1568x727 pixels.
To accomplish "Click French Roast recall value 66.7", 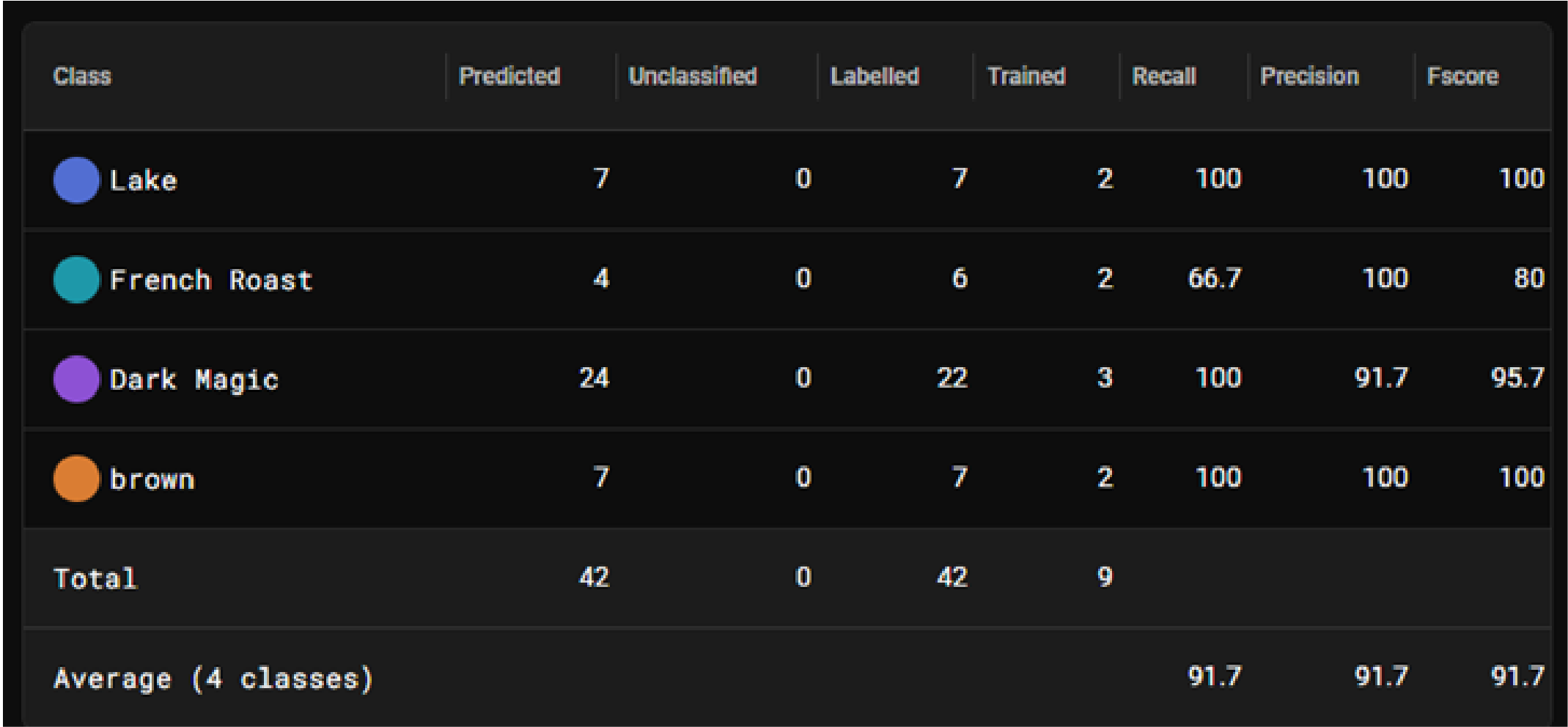I will point(1215,278).
